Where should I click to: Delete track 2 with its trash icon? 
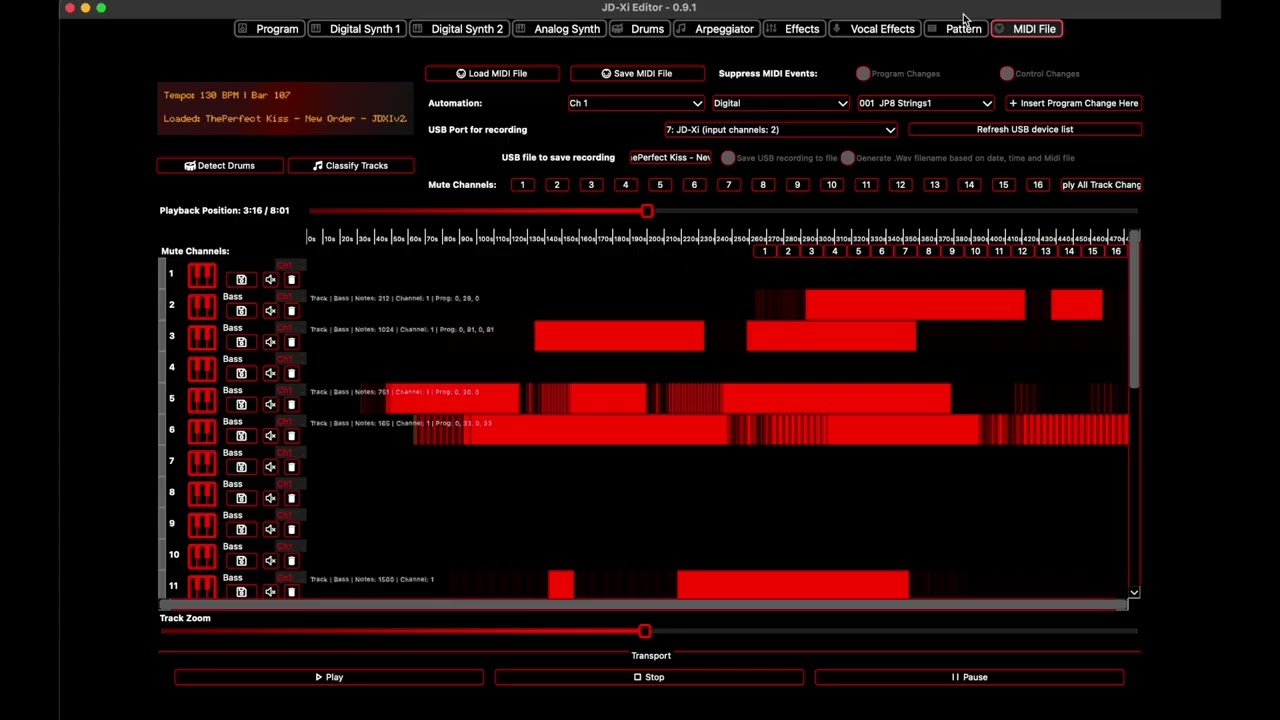click(x=291, y=311)
